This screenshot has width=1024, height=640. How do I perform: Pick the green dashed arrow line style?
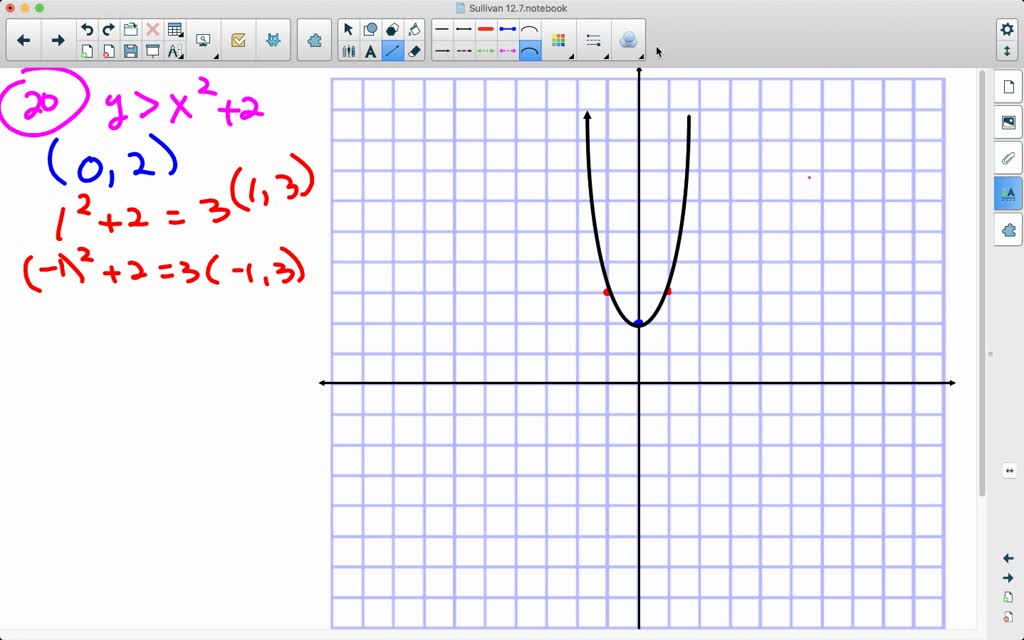[x=485, y=51]
